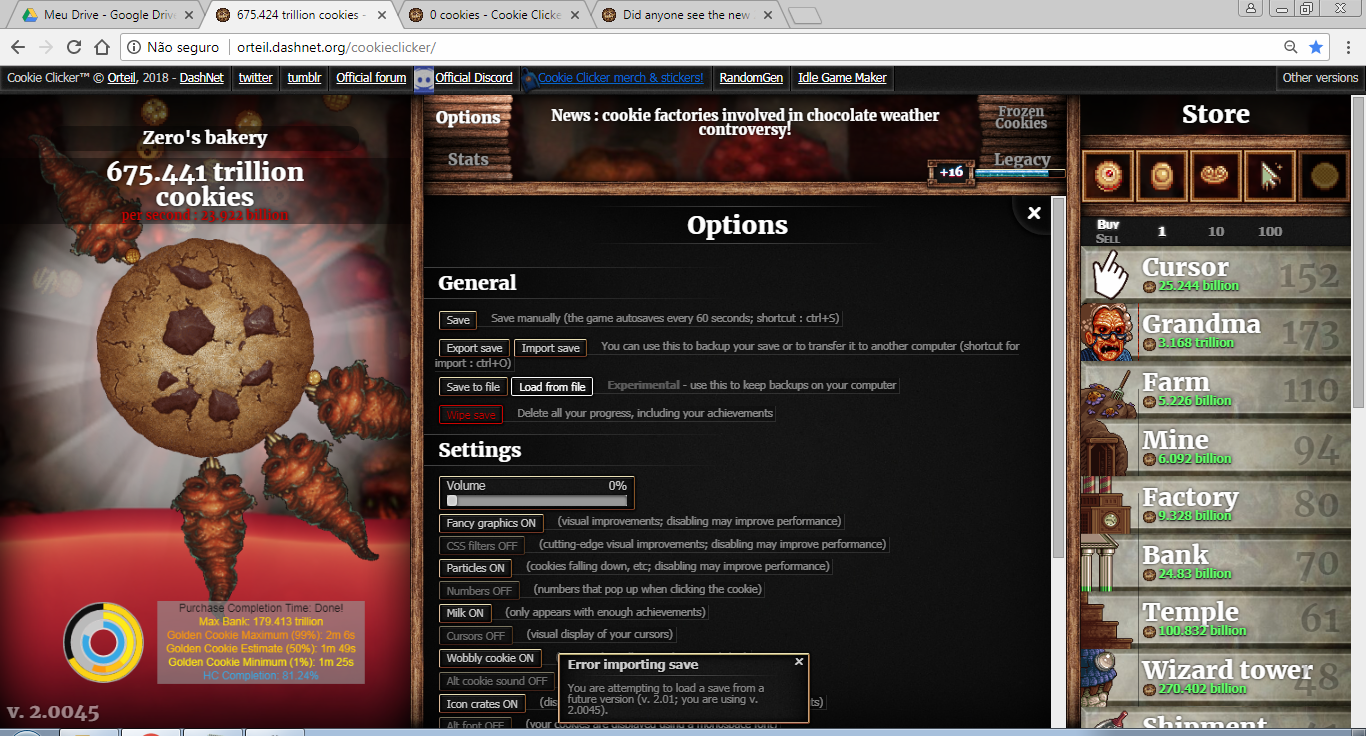Buy the fifth cookie upgrade icon

pyautogui.click(x=1323, y=176)
